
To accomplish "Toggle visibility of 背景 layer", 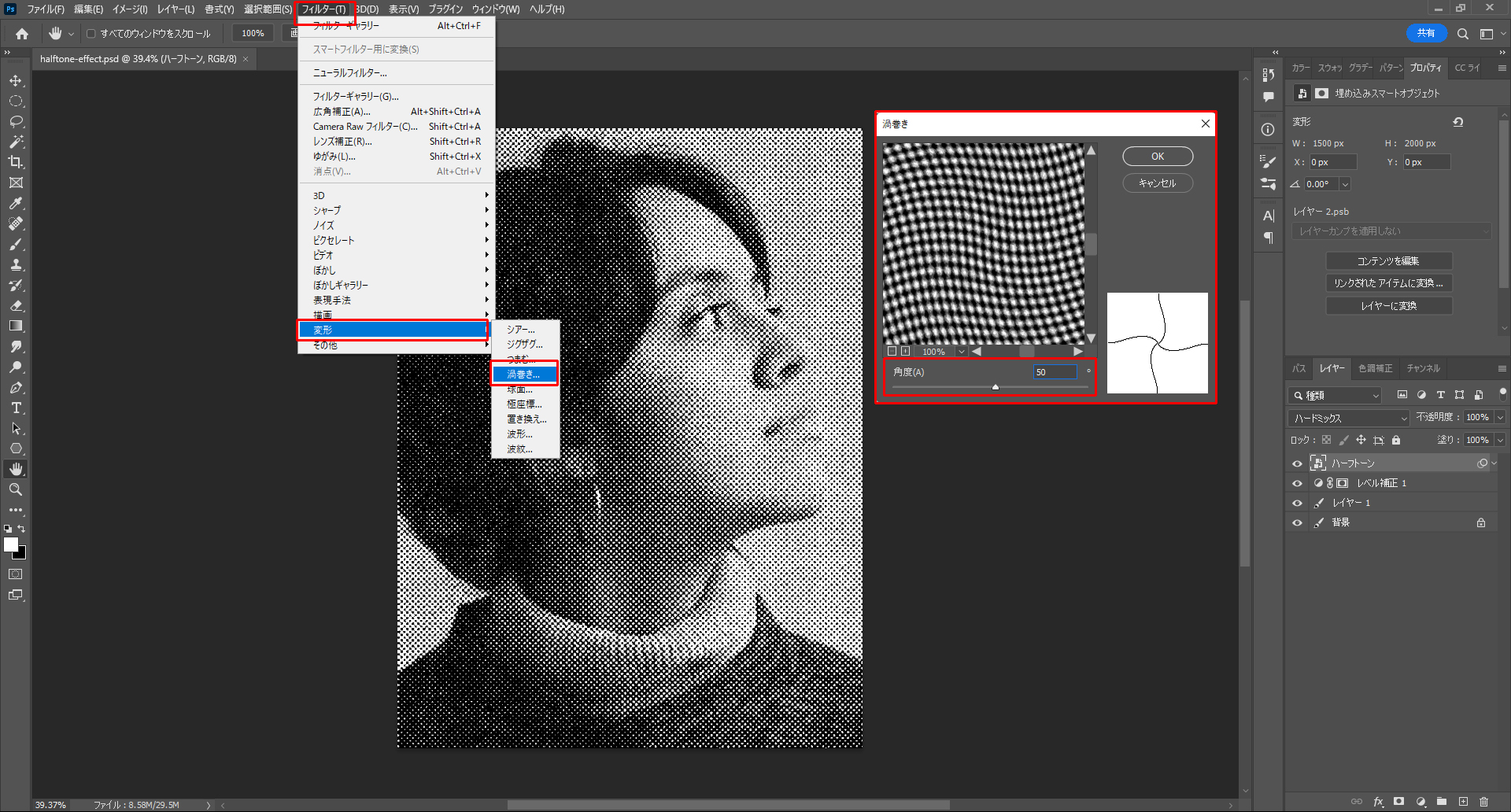I will click(1297, 522).
